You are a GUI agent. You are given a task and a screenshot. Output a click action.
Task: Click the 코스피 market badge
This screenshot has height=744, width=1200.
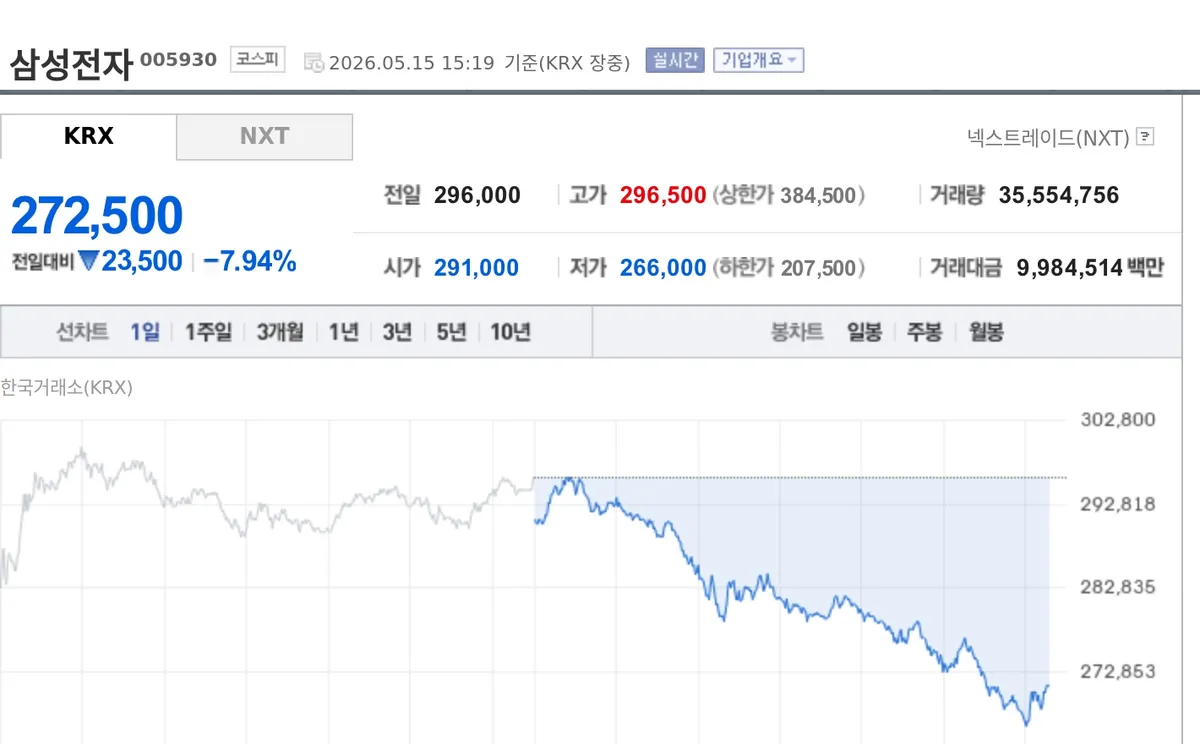pos(258,60)
